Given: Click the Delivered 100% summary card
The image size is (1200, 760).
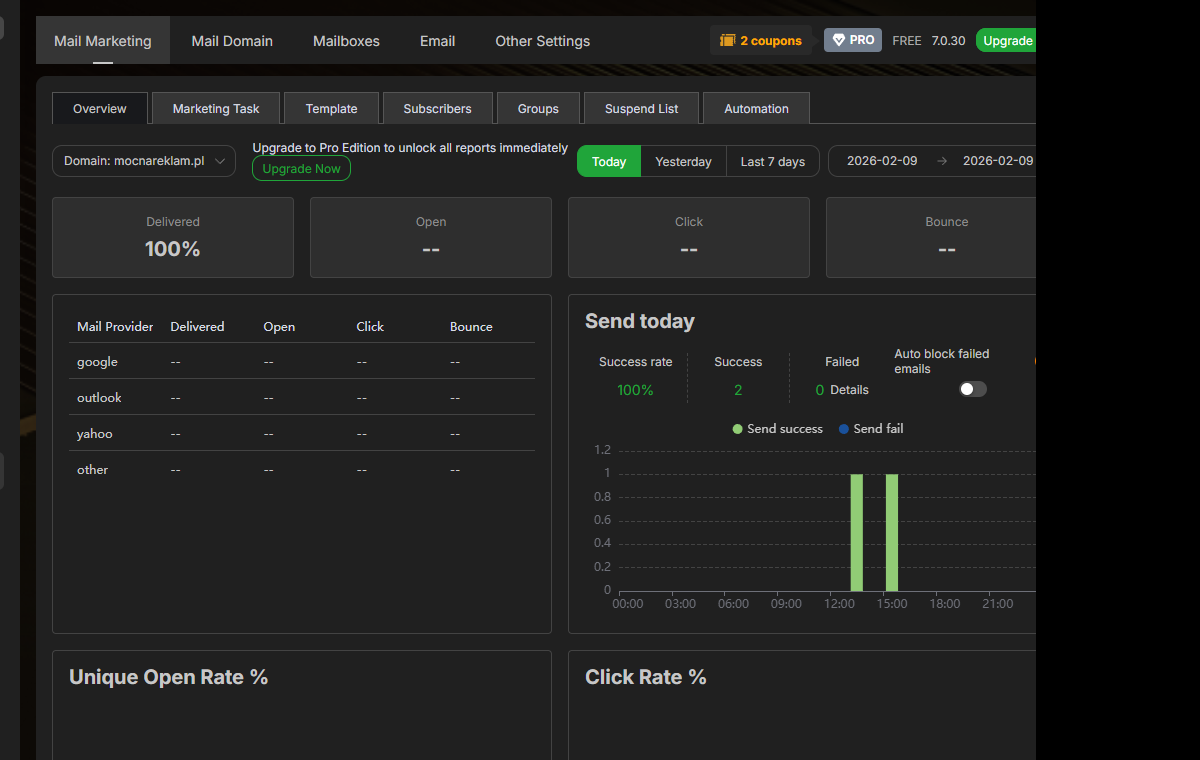Looking at the screenshot, I should point(173,237).
